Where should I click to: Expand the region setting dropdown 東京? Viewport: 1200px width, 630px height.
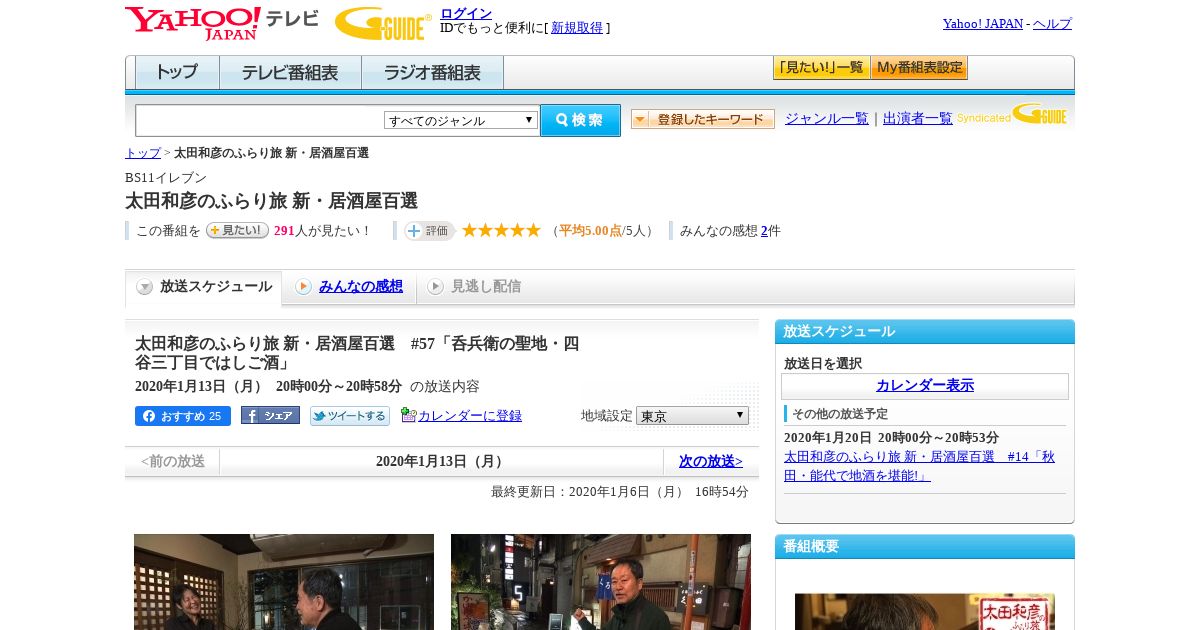coord(692,416)
